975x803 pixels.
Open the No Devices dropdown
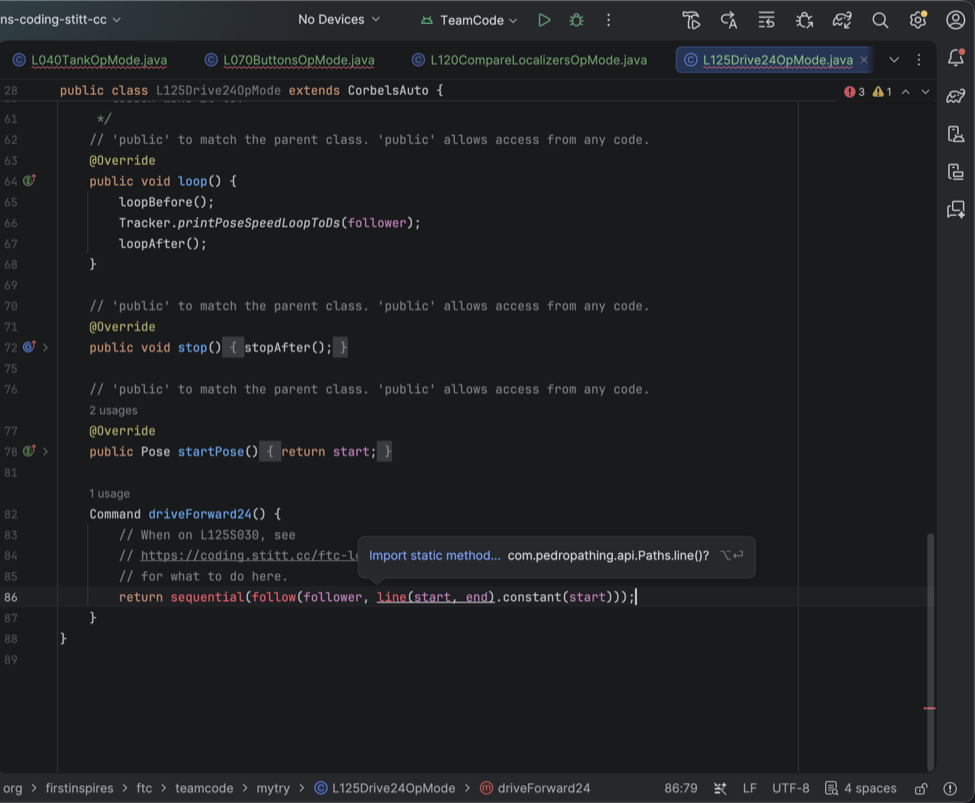tap(339, 19)
